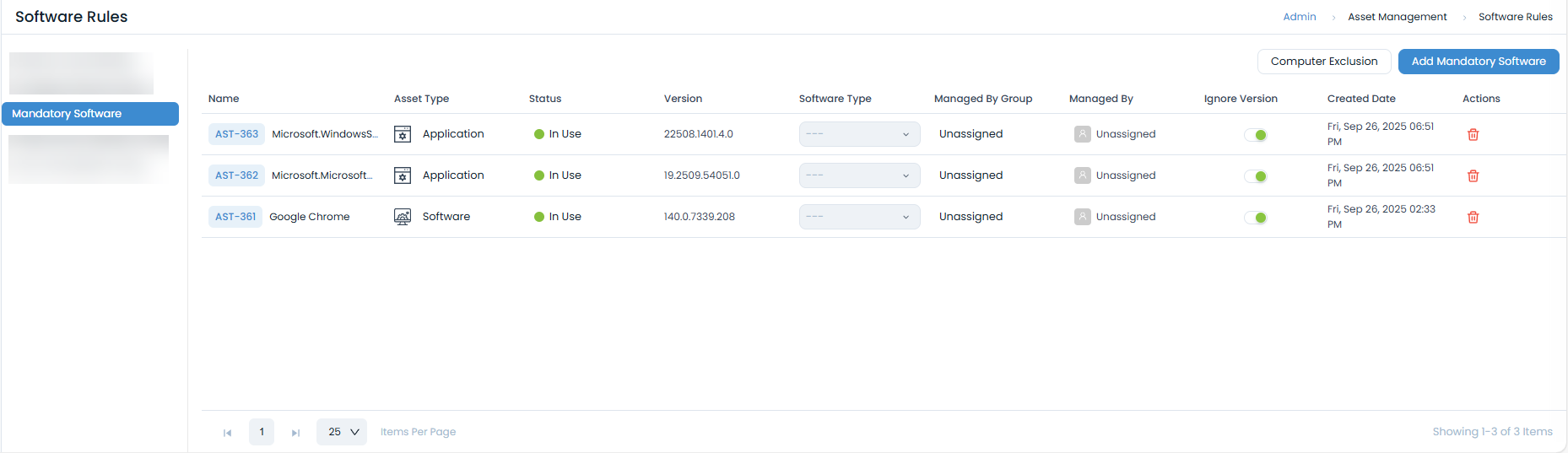Viewport: 1568px width, 453px height.
Task: Select Mandatory Software in sidebar
Action: tap(90, 114)
